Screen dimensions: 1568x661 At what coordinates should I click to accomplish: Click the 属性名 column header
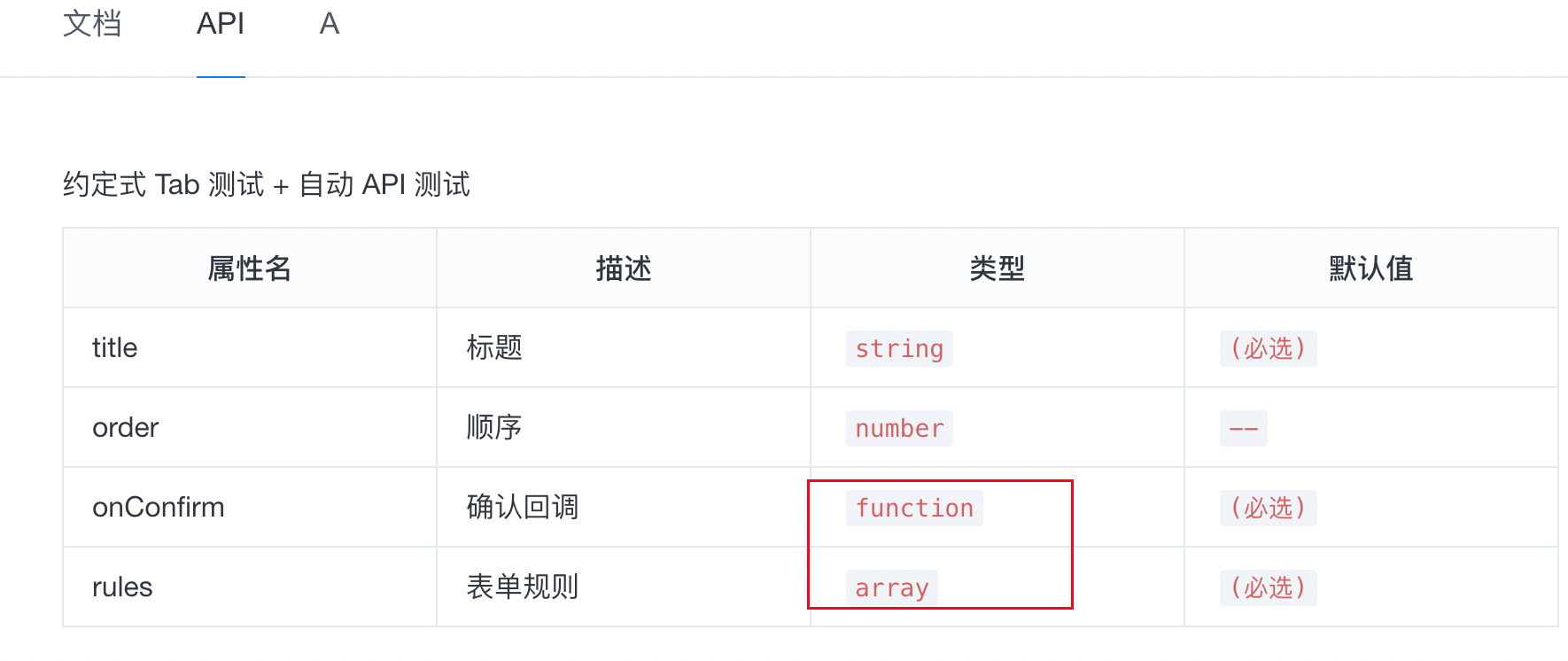click(x=249, y=268)
